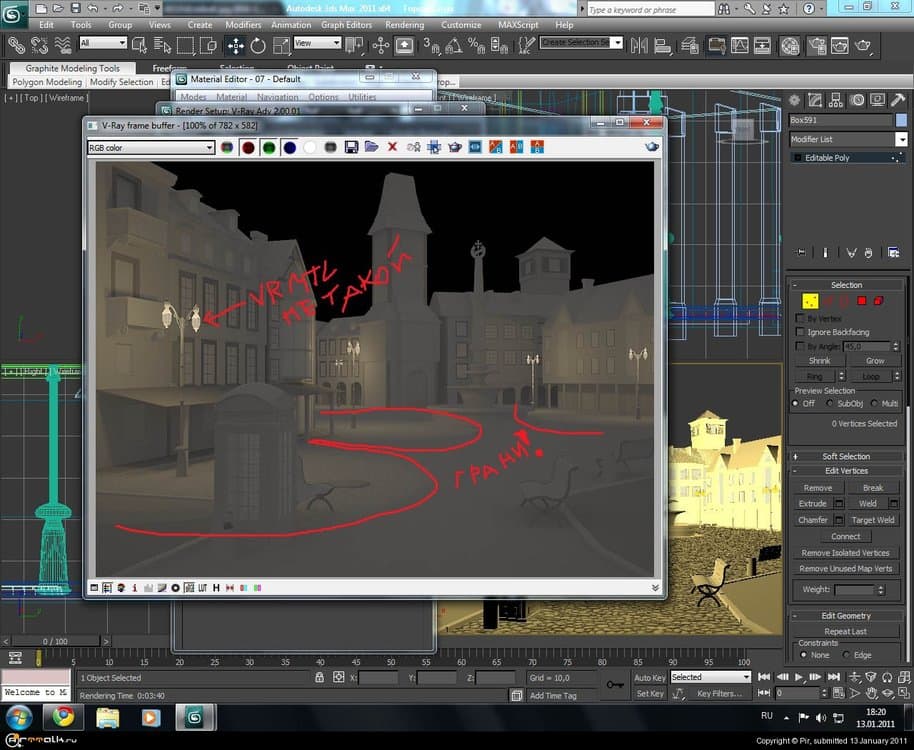Expand the Soft Selection rollout
Image resolution: width=914 pixels, height=750 pixels.
coord(845,456)
